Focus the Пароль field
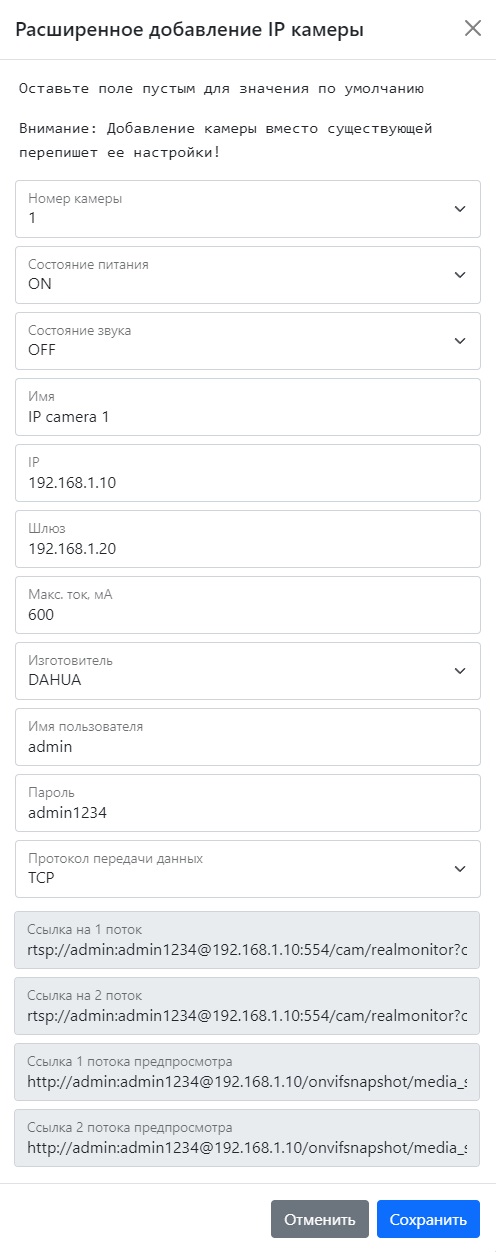 coord(248,803)
